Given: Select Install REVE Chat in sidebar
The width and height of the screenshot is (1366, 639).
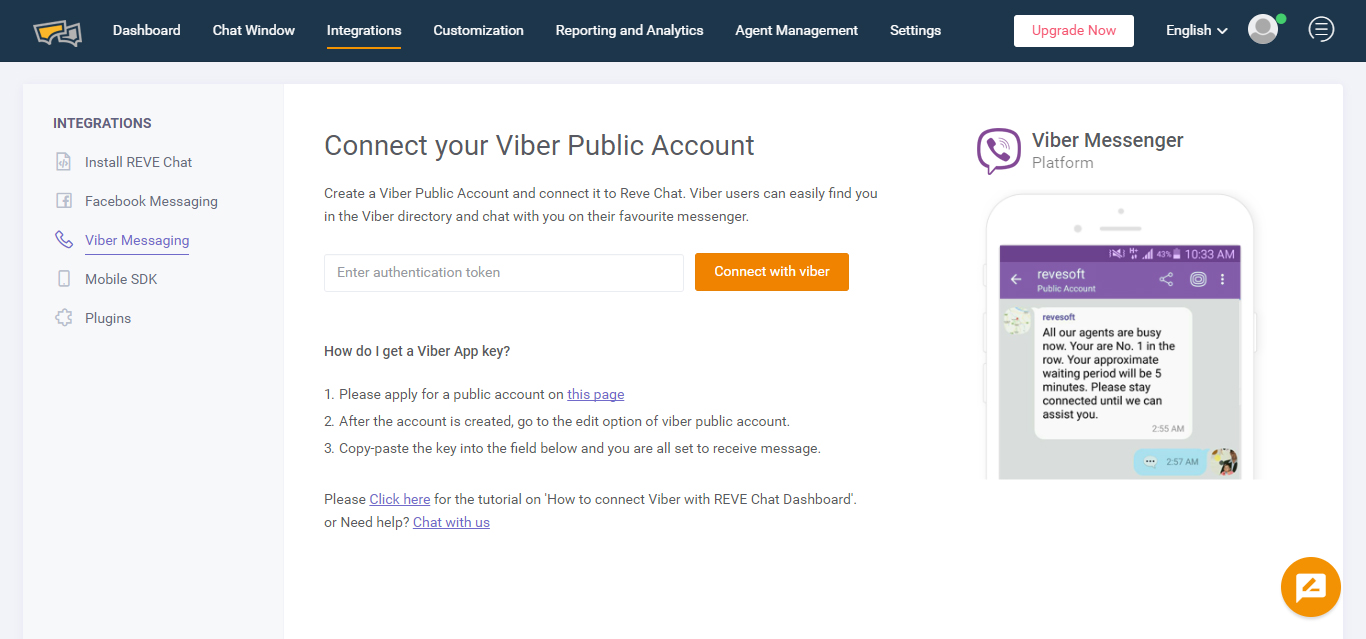Looking at the screenshot, I should (138, 162).
